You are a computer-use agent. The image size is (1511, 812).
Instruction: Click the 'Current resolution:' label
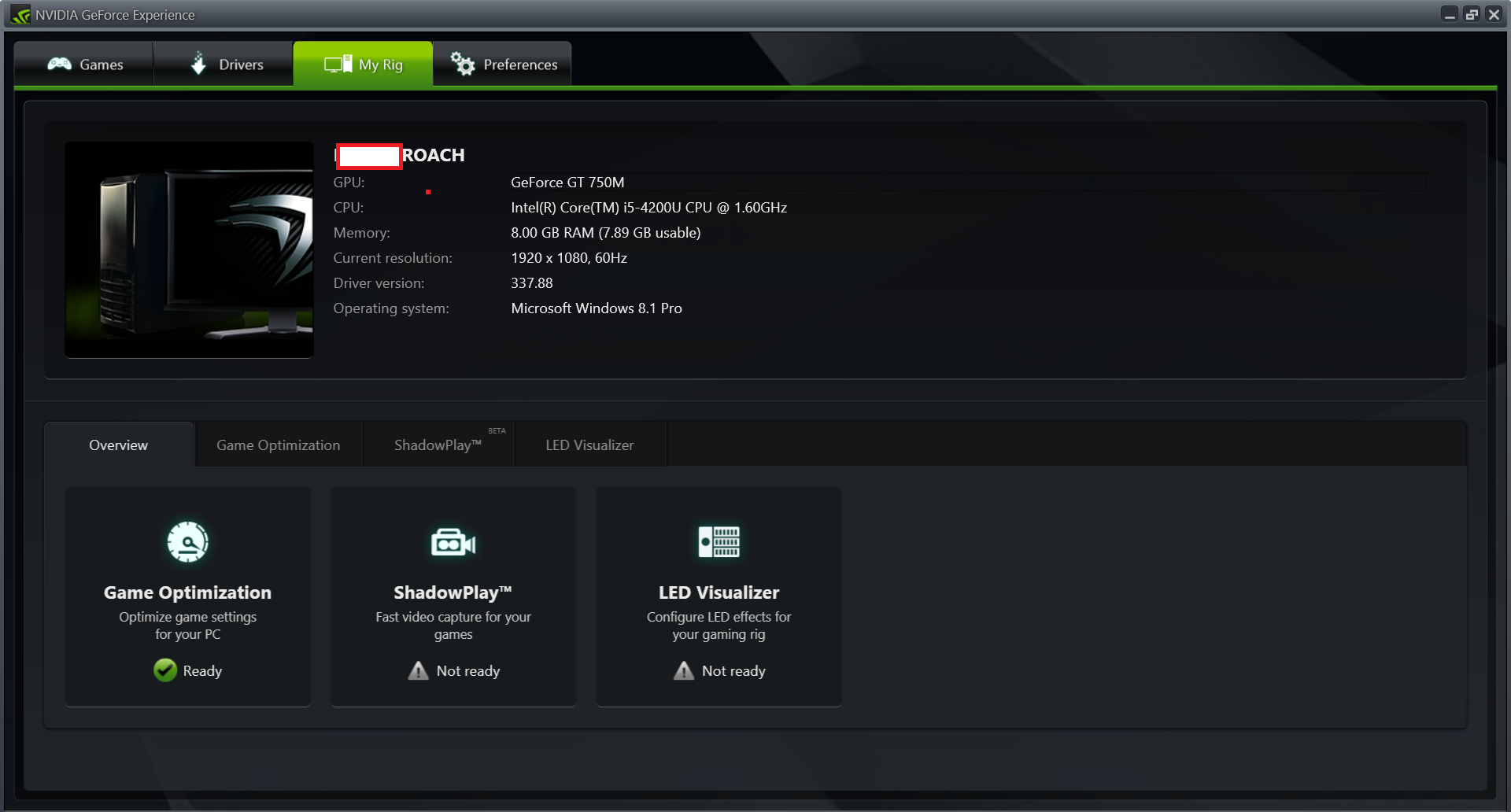click(x=393, y=258)
